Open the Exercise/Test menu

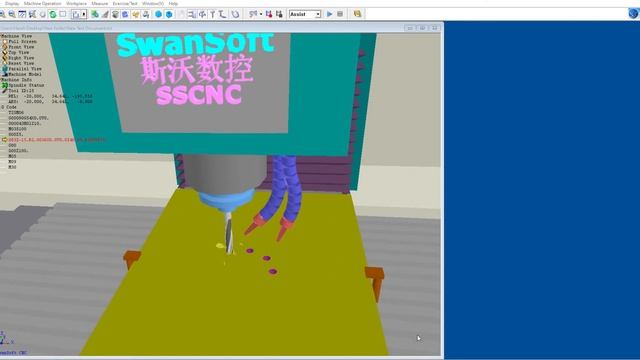[125, 3]
